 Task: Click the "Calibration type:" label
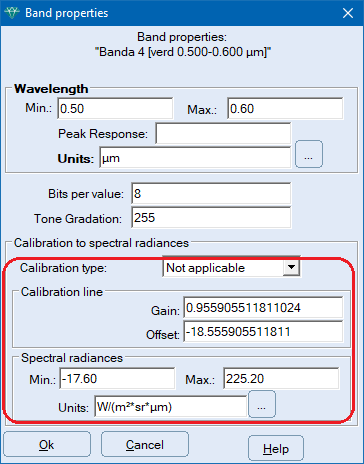point(63,268)
